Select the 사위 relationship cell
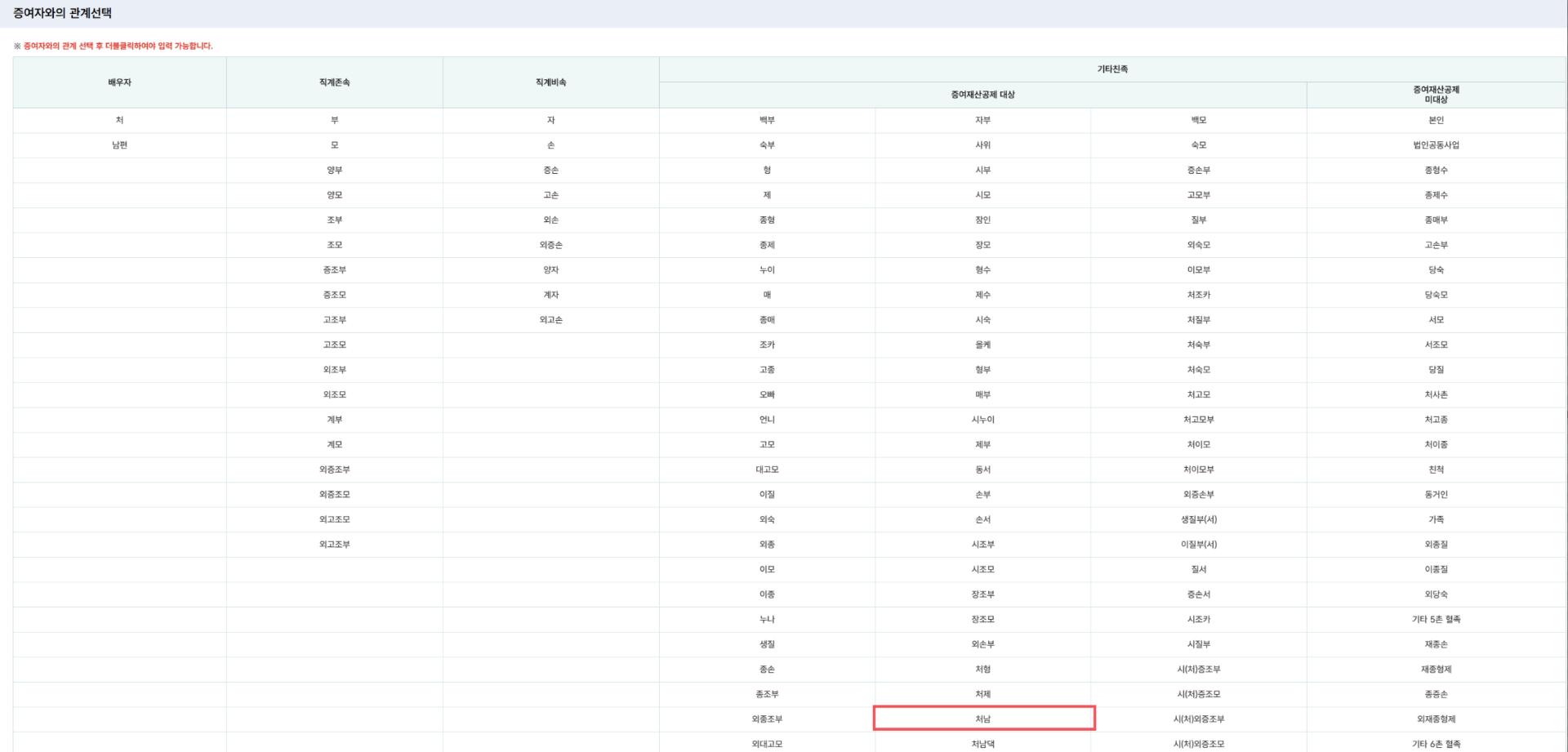The width and height of the screenshot is (1568, 752). (982, 145)
